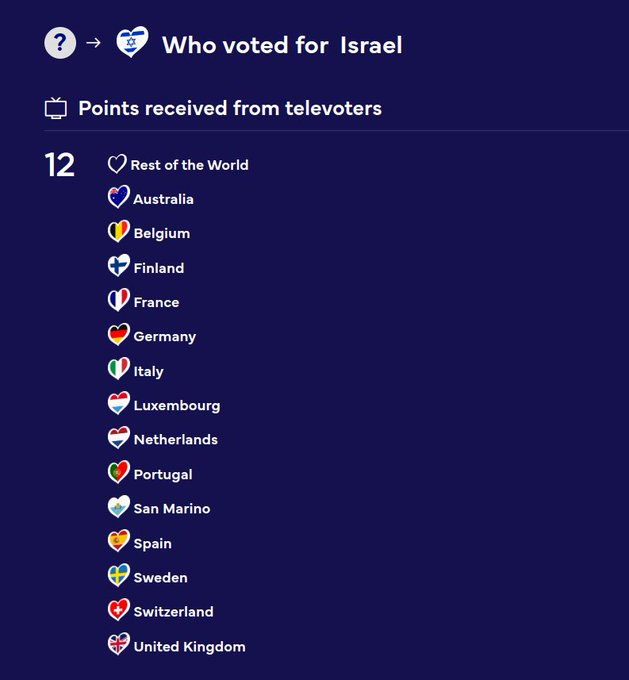Open the Spain country link
The image size is (629, 680).
tap(152, 543)
